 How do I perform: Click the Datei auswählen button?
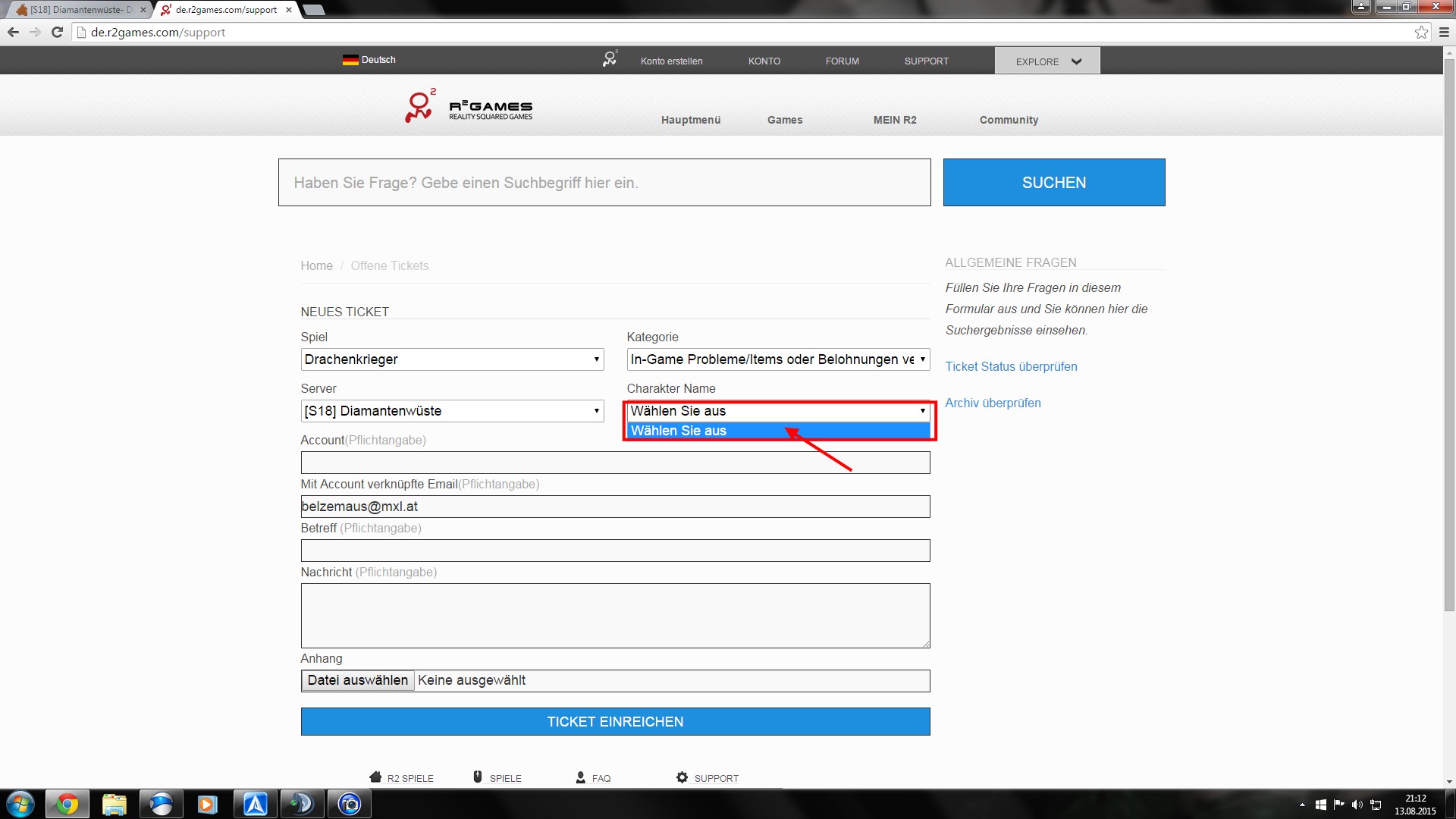[358, 680]
